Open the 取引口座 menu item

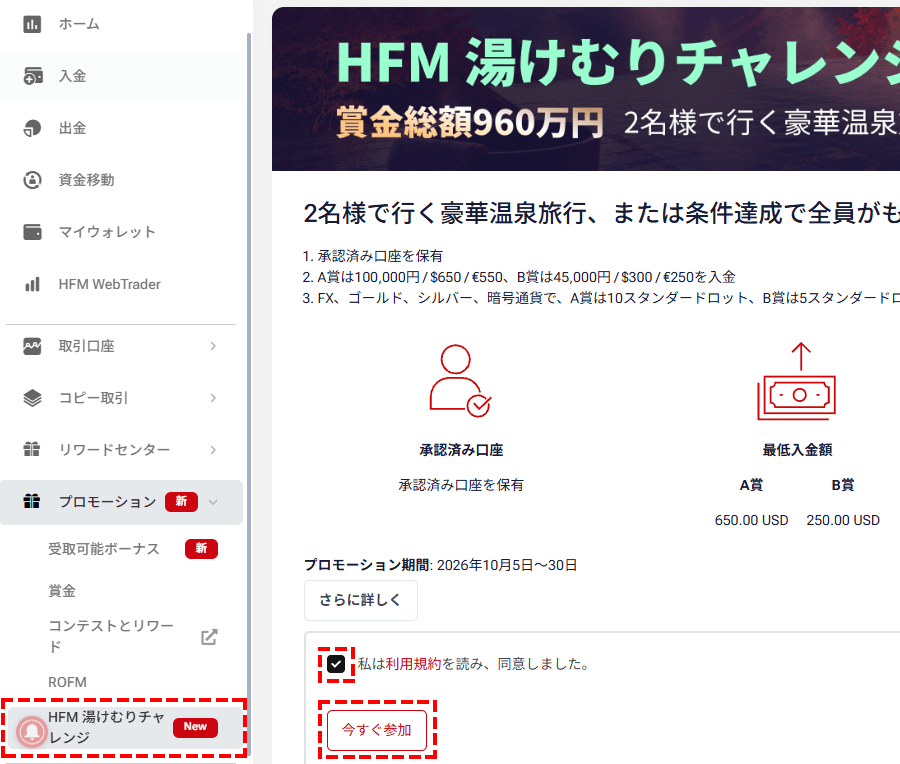pos(121,346)
